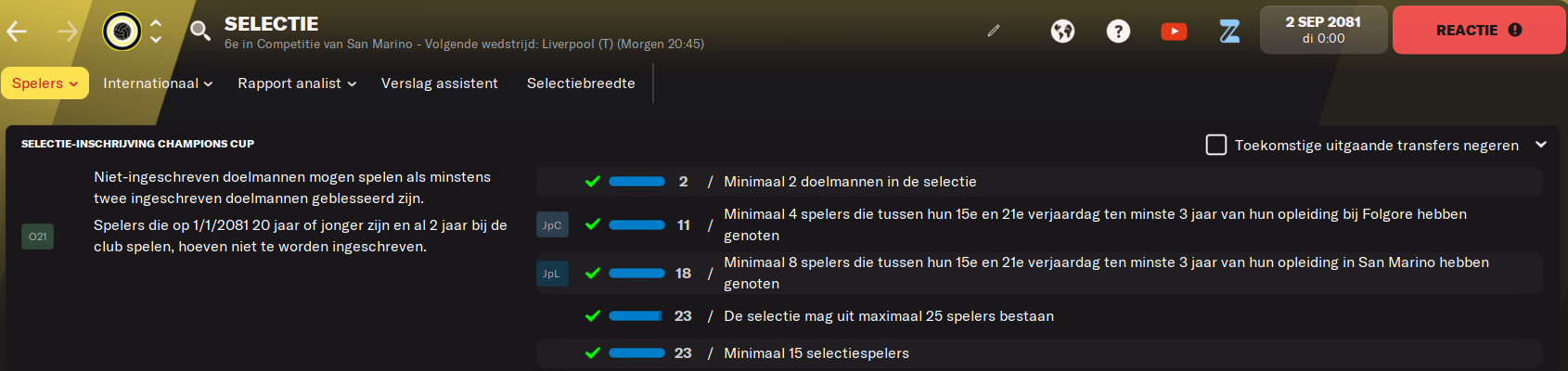1568x371 pixels.
Task: Open the Selectiebreedte tab
Action: click(581, 83)
